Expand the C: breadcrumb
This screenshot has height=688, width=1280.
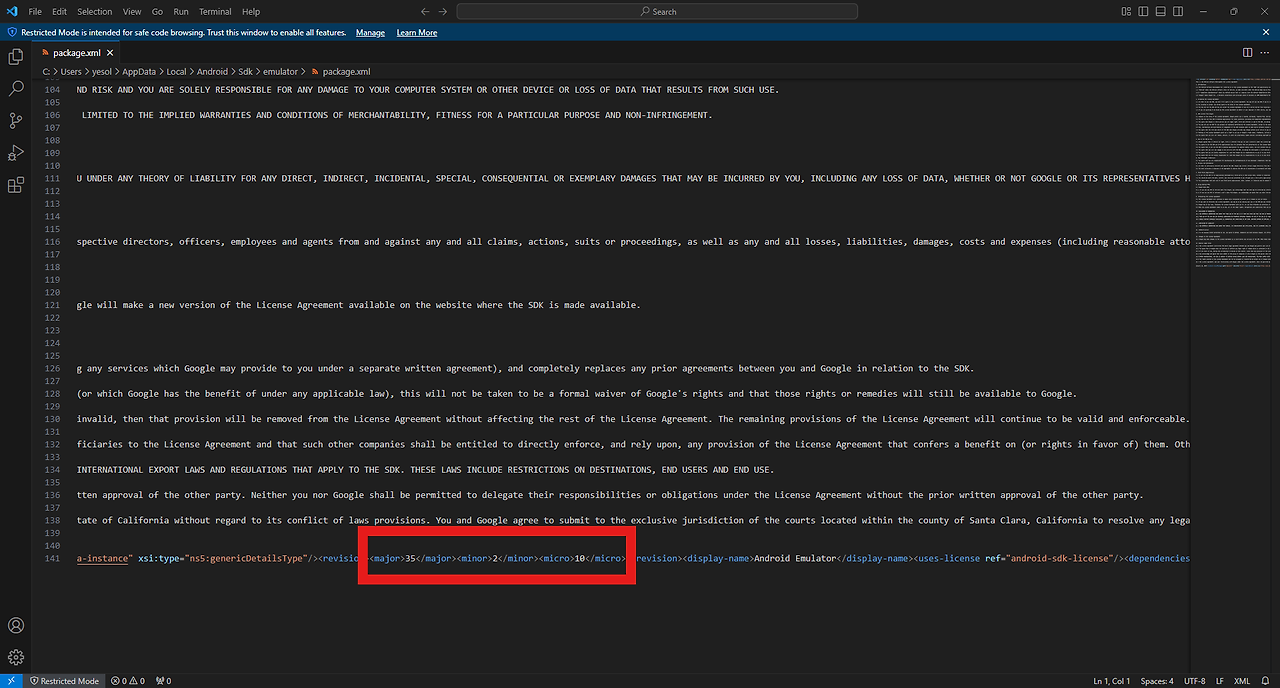[45, 72]
